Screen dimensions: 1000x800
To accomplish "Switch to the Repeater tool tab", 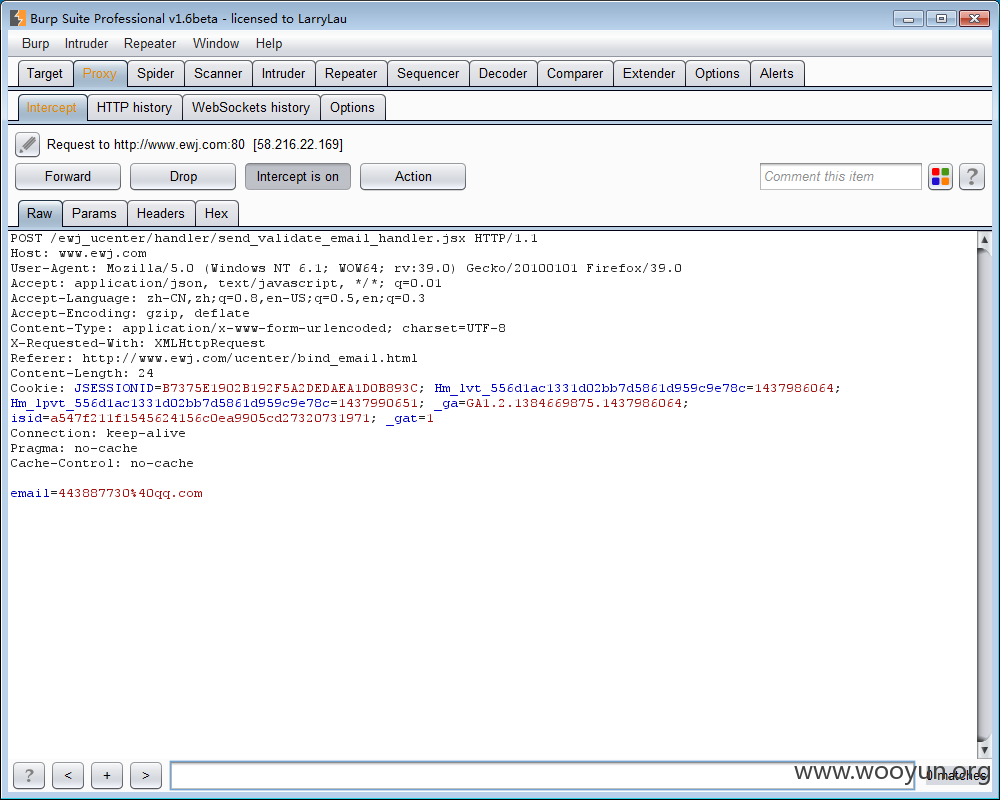I will (351, 73).
